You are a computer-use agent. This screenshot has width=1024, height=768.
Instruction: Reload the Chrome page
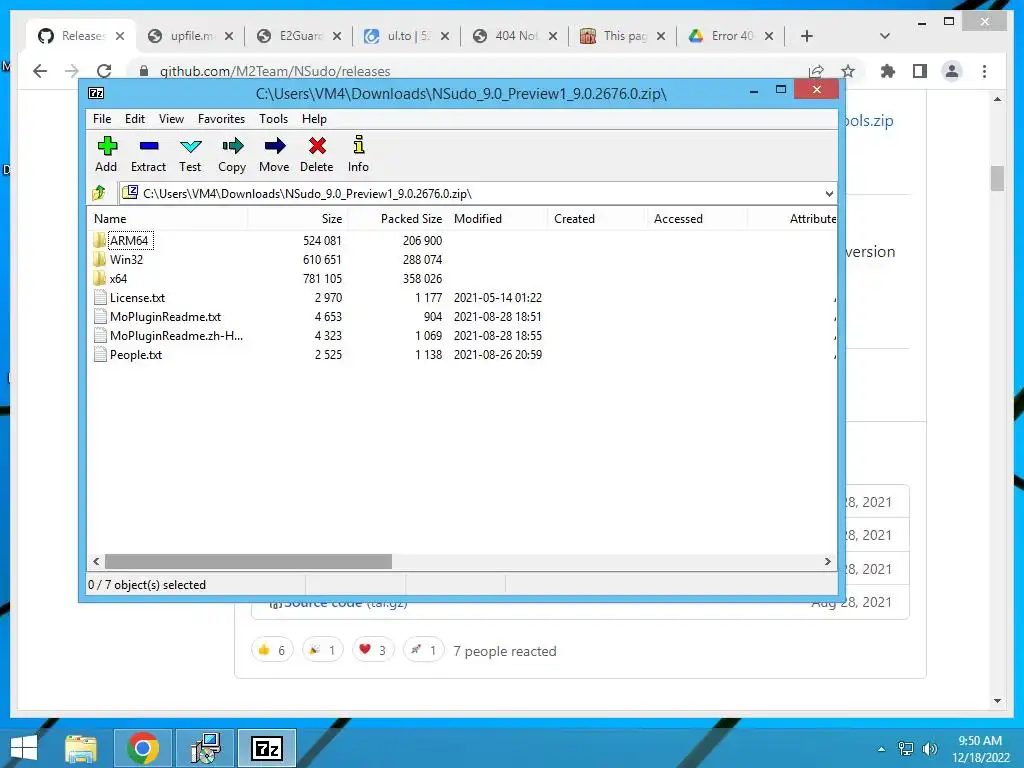click(104, 71)
